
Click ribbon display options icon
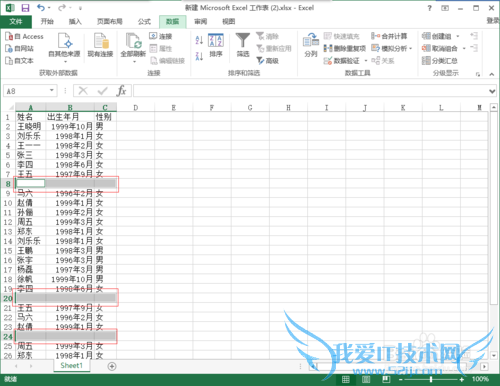point(445,8)
